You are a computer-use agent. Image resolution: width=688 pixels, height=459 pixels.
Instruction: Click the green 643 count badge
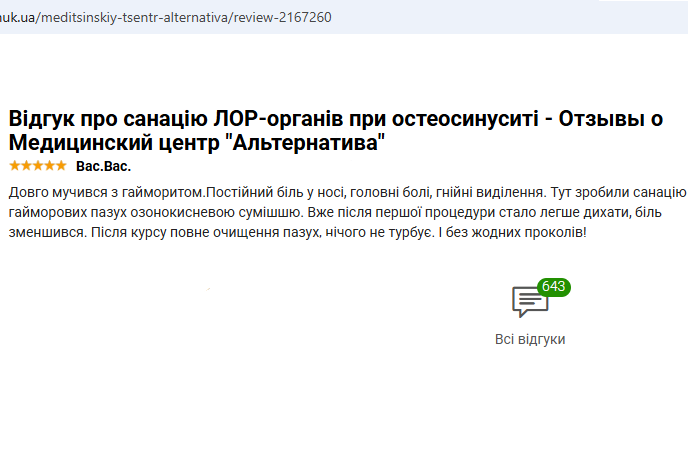(553, 287)
